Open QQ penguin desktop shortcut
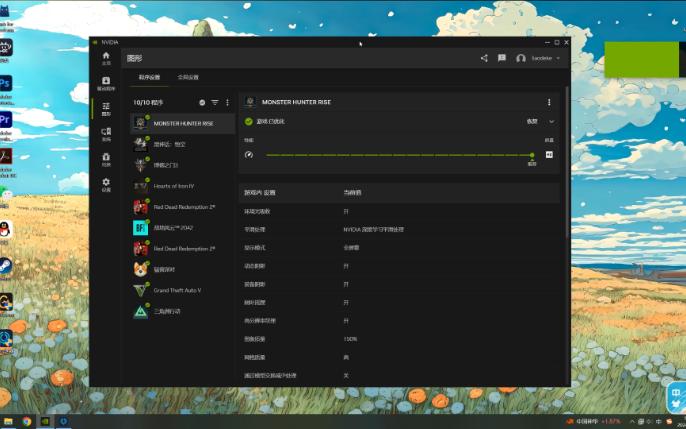 click(5, 229)
